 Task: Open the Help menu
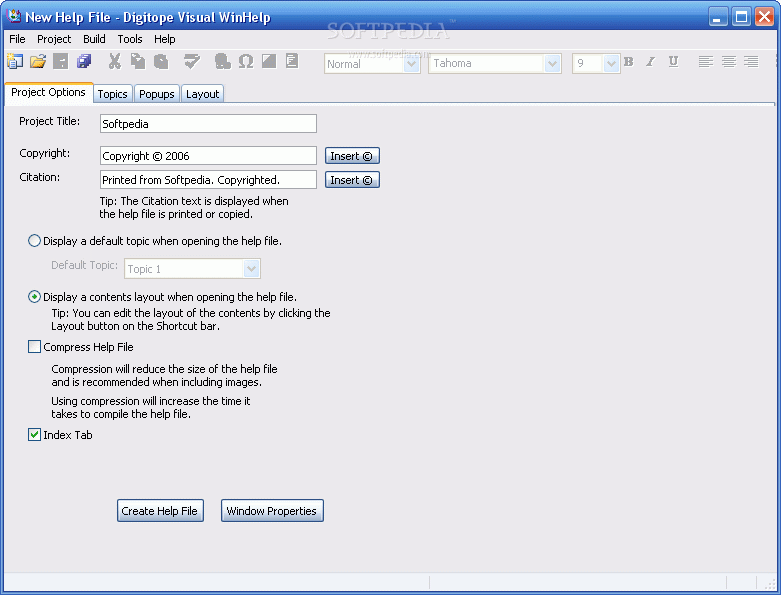point(164,39)
